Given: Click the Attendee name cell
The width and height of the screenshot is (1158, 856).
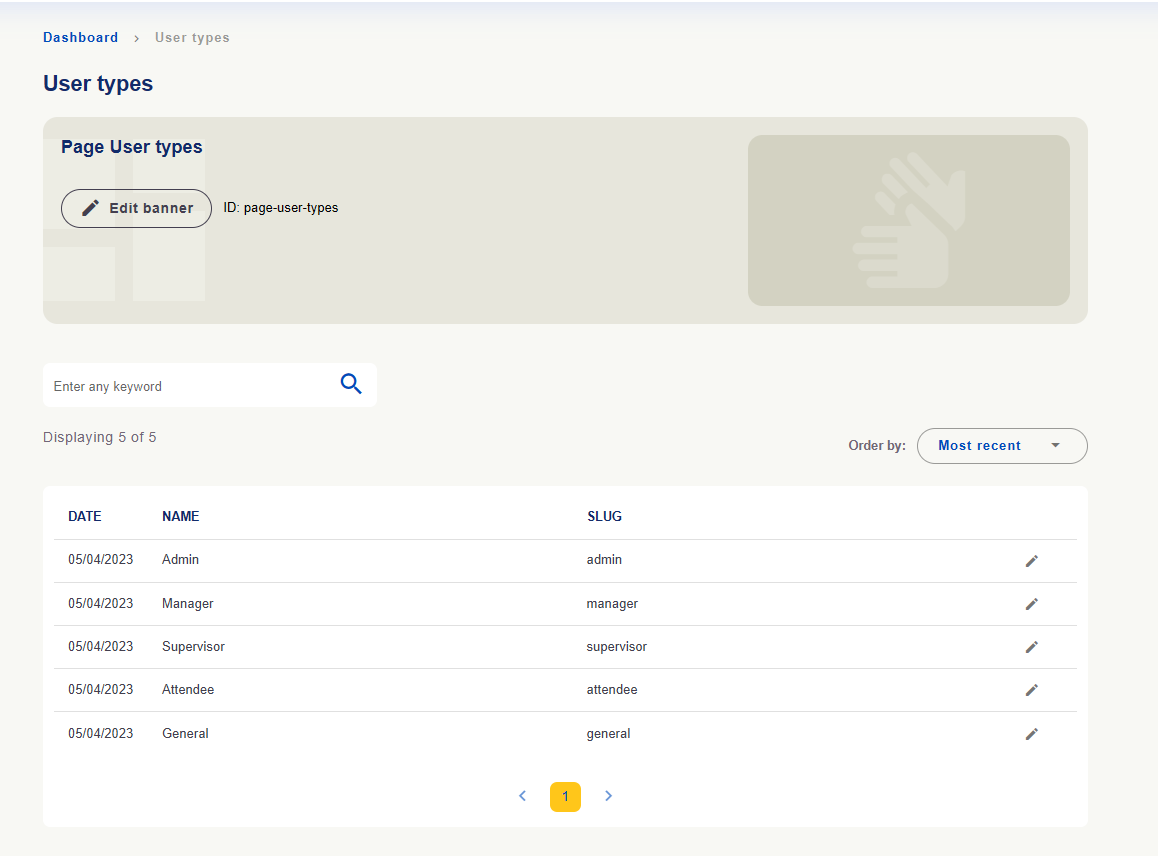Looking at the screenshot, I should point(188,689).
